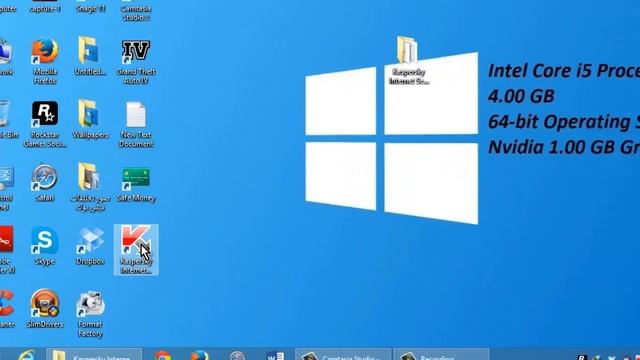Open the CCleaner desktop shortcut
This screenshot has height=360, width=640.
[x=7, y=309]
